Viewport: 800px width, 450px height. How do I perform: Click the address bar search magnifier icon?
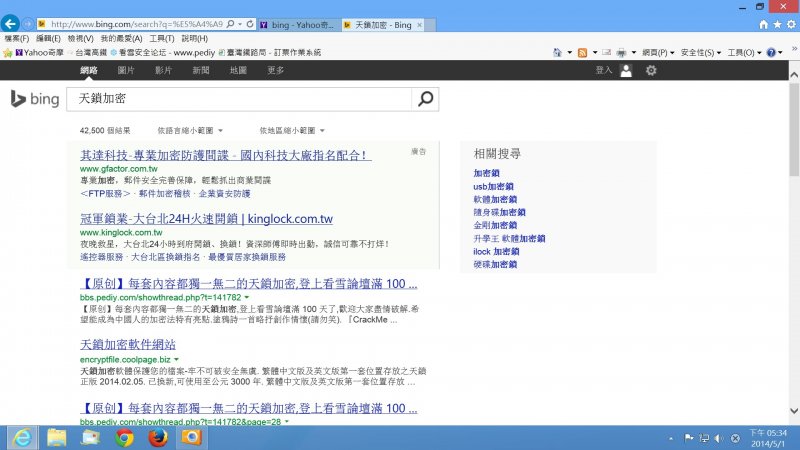click(x=230, y=24)
